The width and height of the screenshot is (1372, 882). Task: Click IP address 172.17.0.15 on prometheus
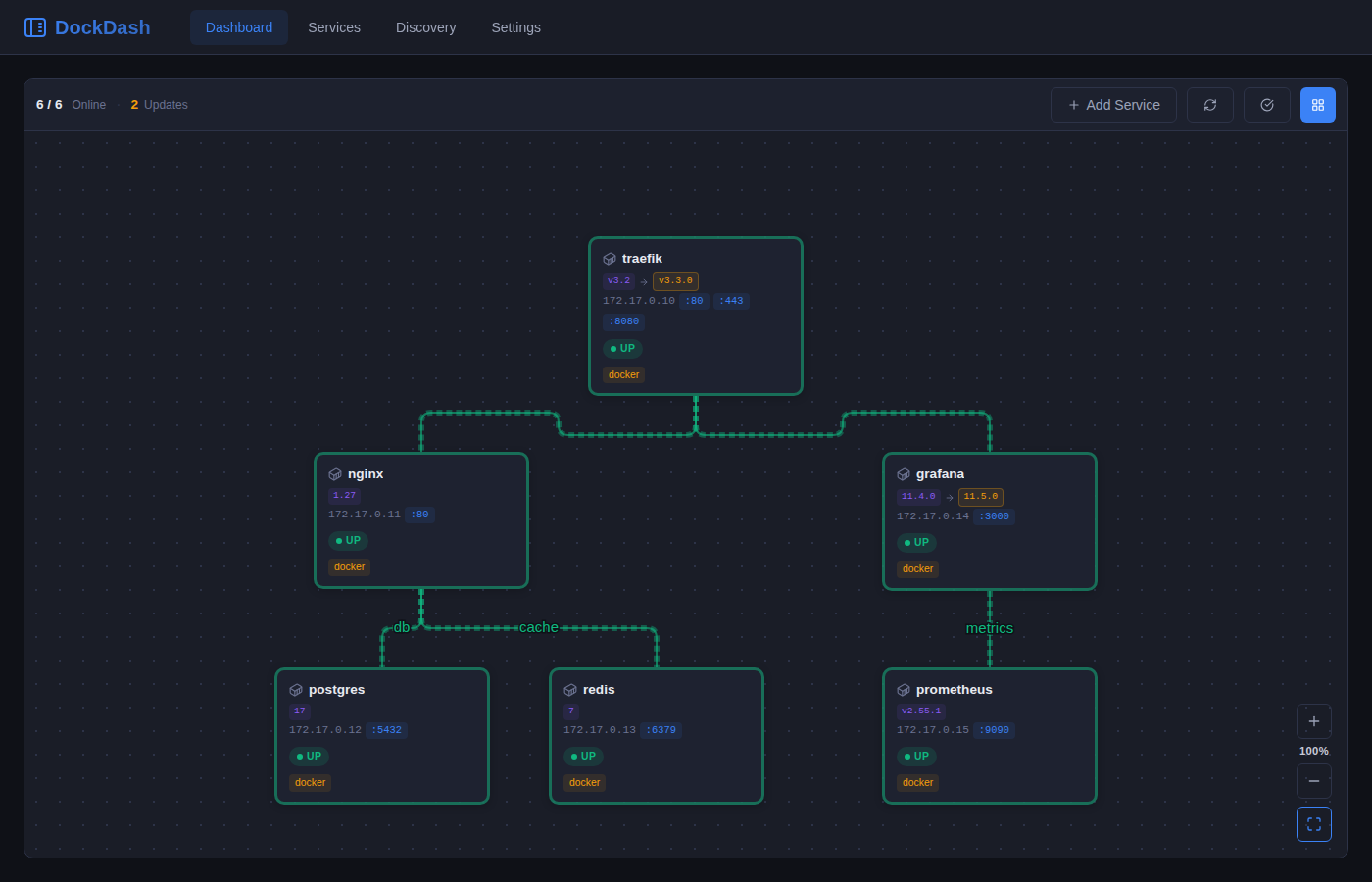[933, 730]
